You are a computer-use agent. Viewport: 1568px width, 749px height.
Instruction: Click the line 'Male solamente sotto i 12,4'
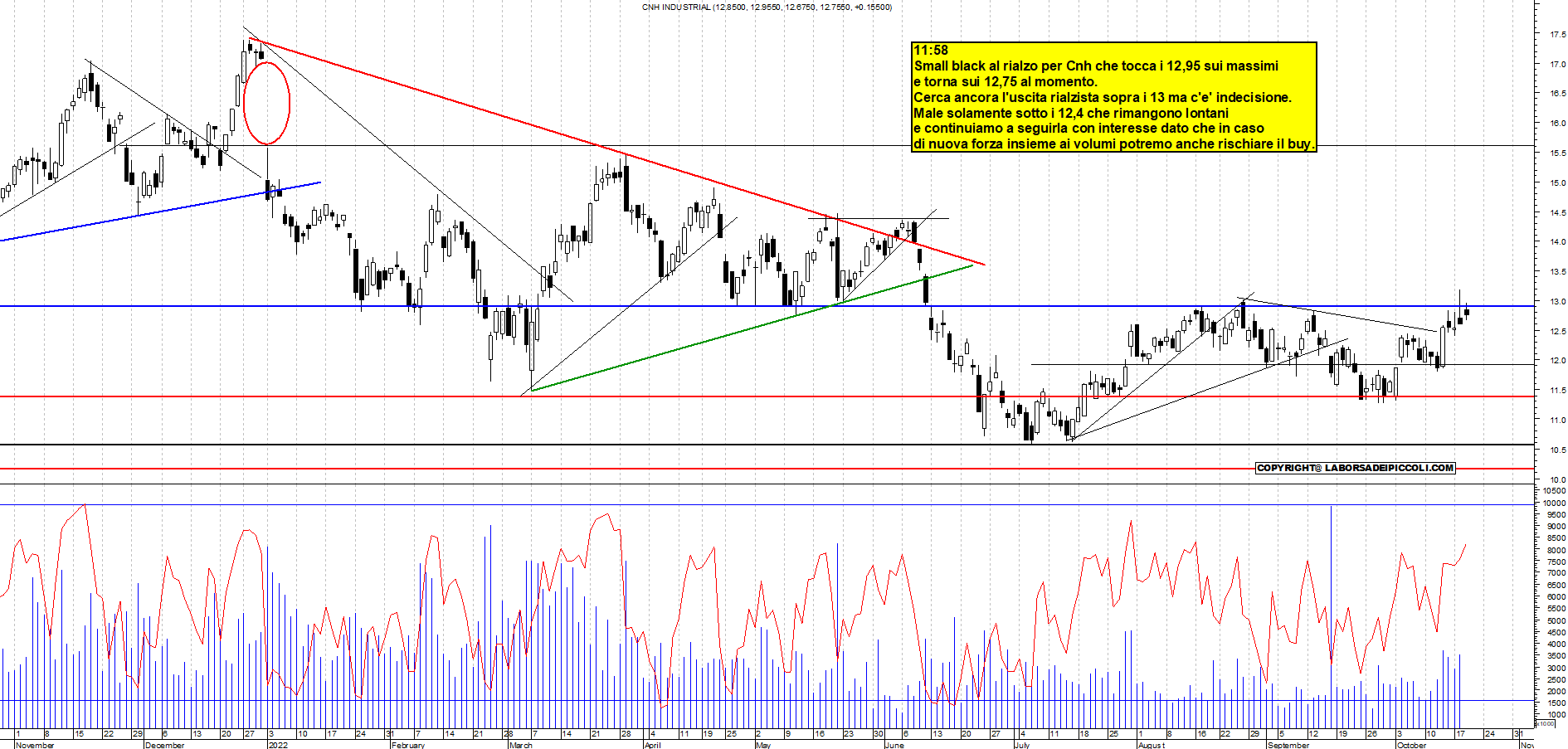pyautogui.click(x=1071, y=114)
